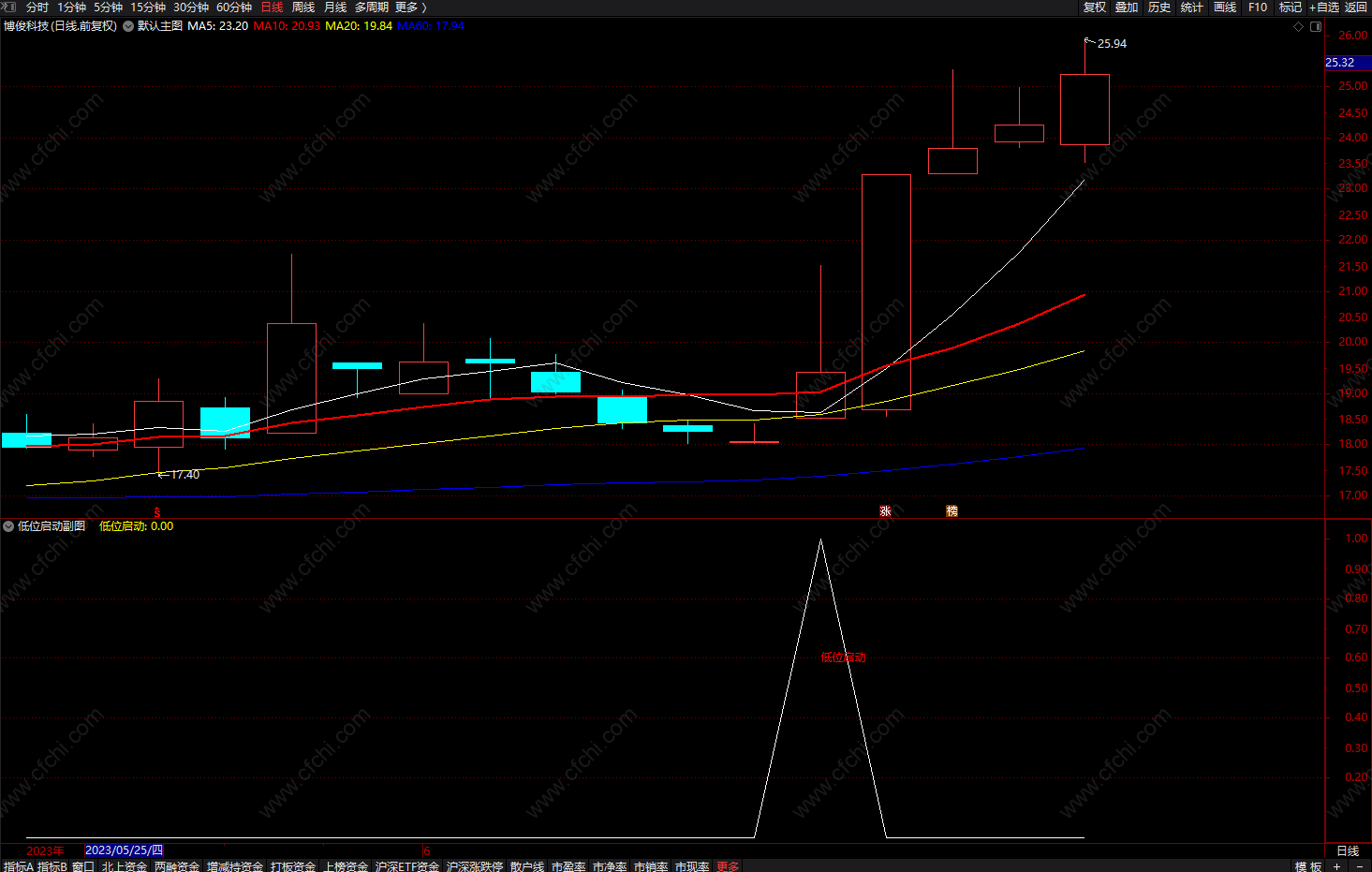Screen dimensions: 1372x872
Task: Expand the 更多 periods dropdown
Action: point(411,7)
